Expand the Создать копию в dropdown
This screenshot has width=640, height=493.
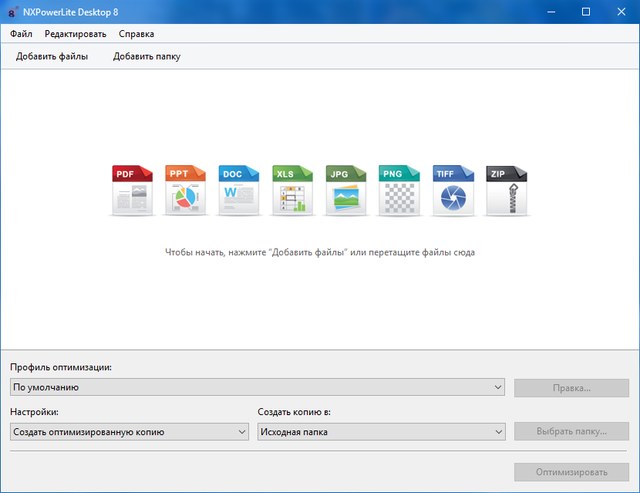point(380,431)
